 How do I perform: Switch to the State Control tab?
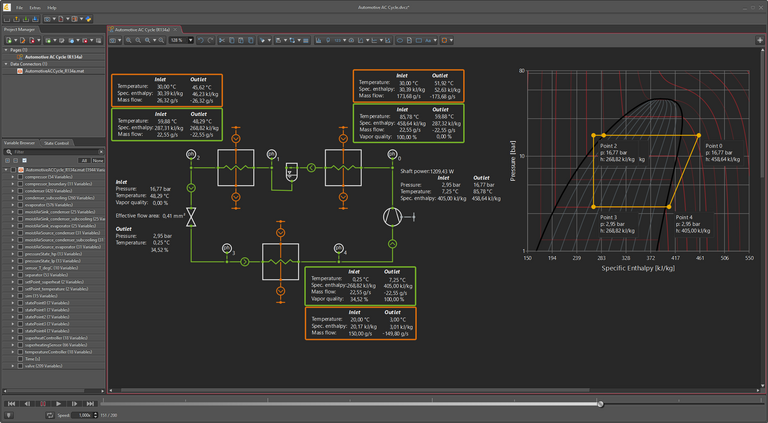[57, 143]
